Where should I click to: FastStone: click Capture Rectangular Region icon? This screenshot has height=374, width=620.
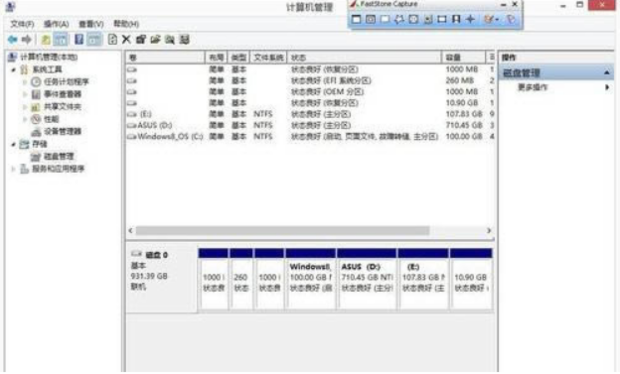pyautogui.click(x=385, y=19)
